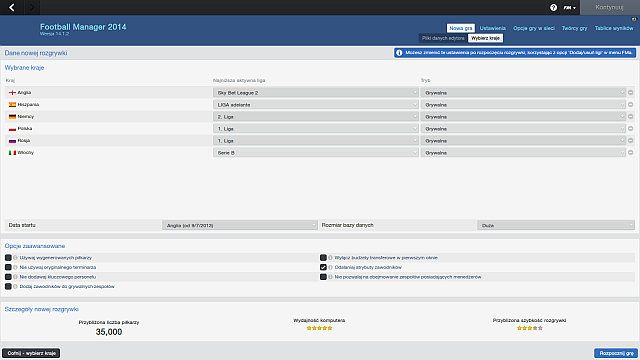
Task: Open the FM menu dropdown
Action: click(570, 7)
